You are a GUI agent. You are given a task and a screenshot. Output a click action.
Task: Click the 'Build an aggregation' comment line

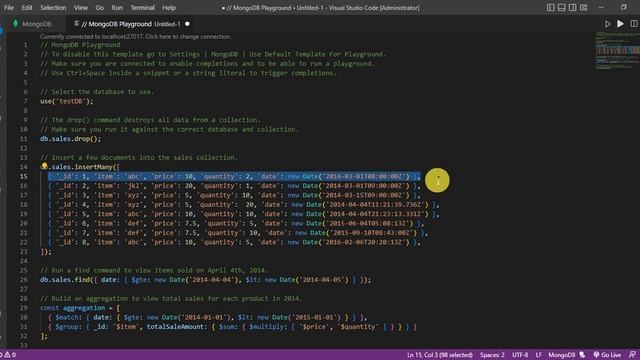click(171, 298)
